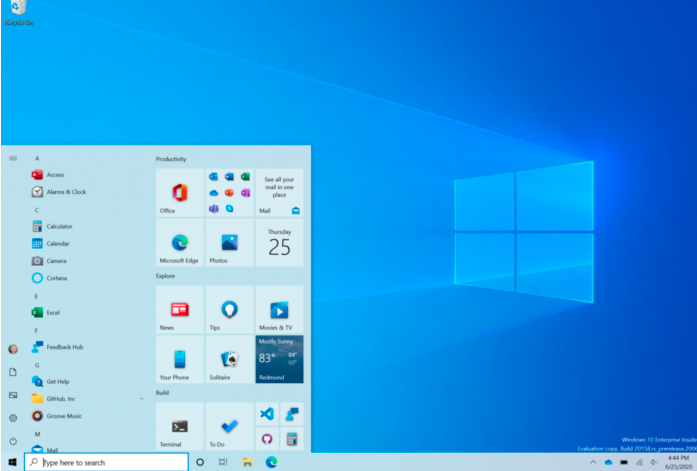Launch the Microsoft Edge tile
The width and height of the screenshot is (697, 471).
tap(180, 243)
